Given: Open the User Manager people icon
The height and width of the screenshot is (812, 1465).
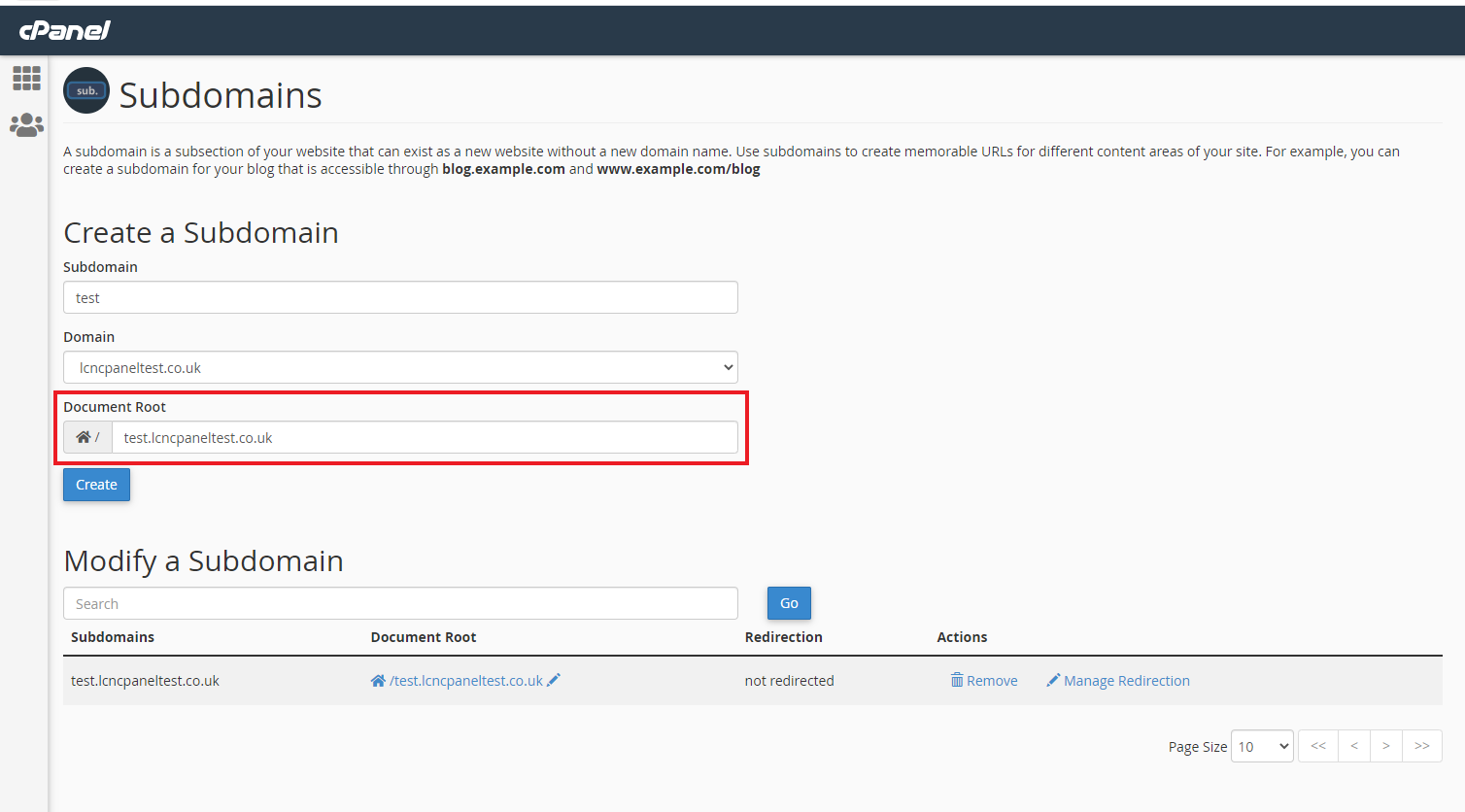Looking at the screenshot, I should [26, 125].
